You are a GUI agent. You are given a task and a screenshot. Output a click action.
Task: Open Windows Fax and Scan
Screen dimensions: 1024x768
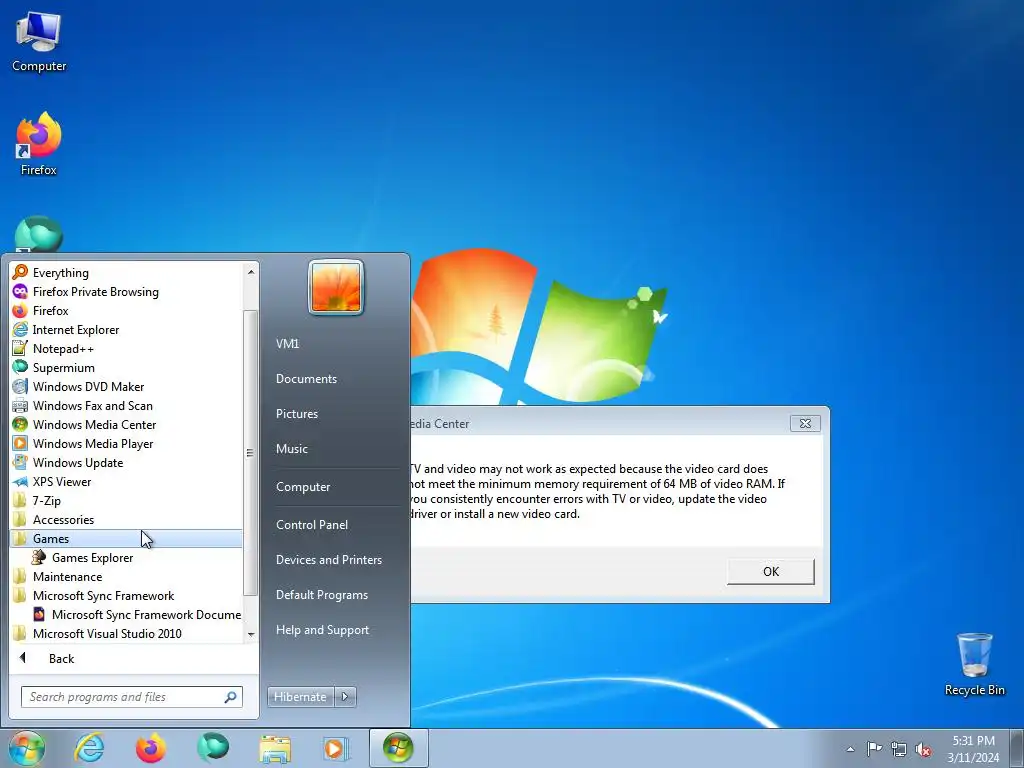click(126, 406)
